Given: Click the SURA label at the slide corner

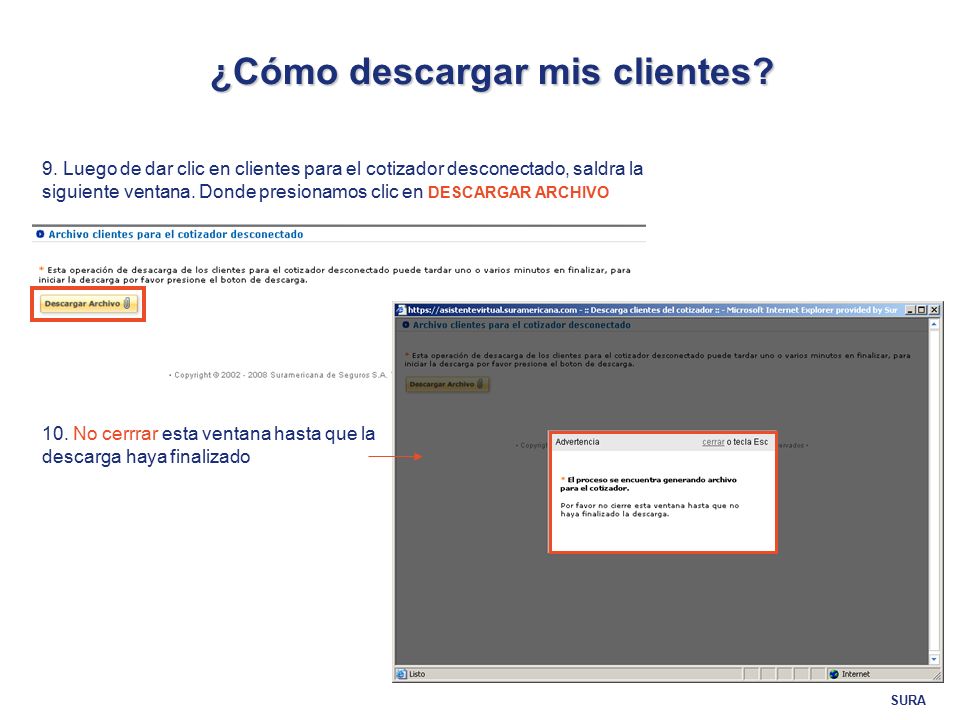Looking at the screenshot, I should 908,700.
